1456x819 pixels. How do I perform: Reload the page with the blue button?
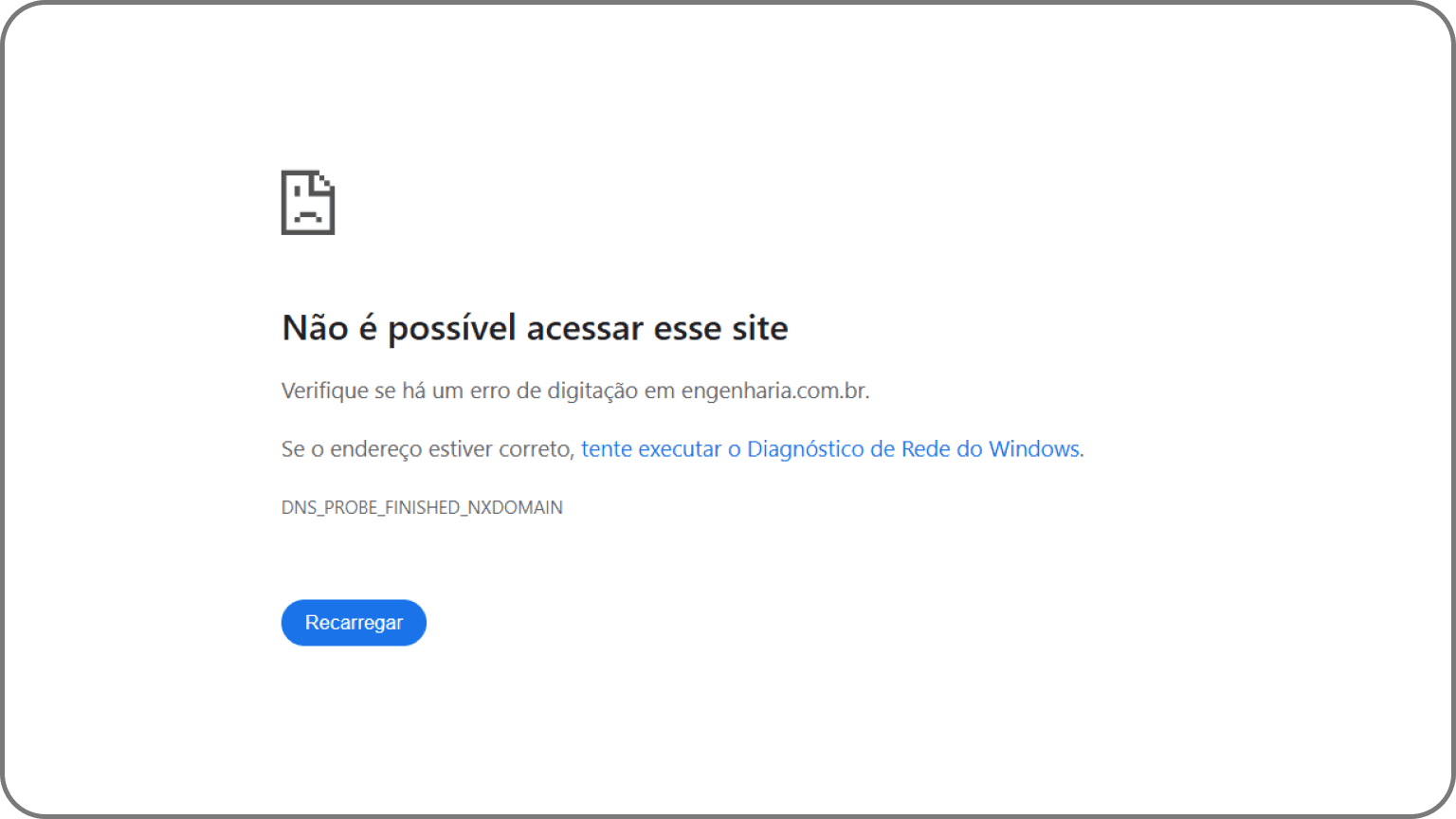[x=354, y=623]
